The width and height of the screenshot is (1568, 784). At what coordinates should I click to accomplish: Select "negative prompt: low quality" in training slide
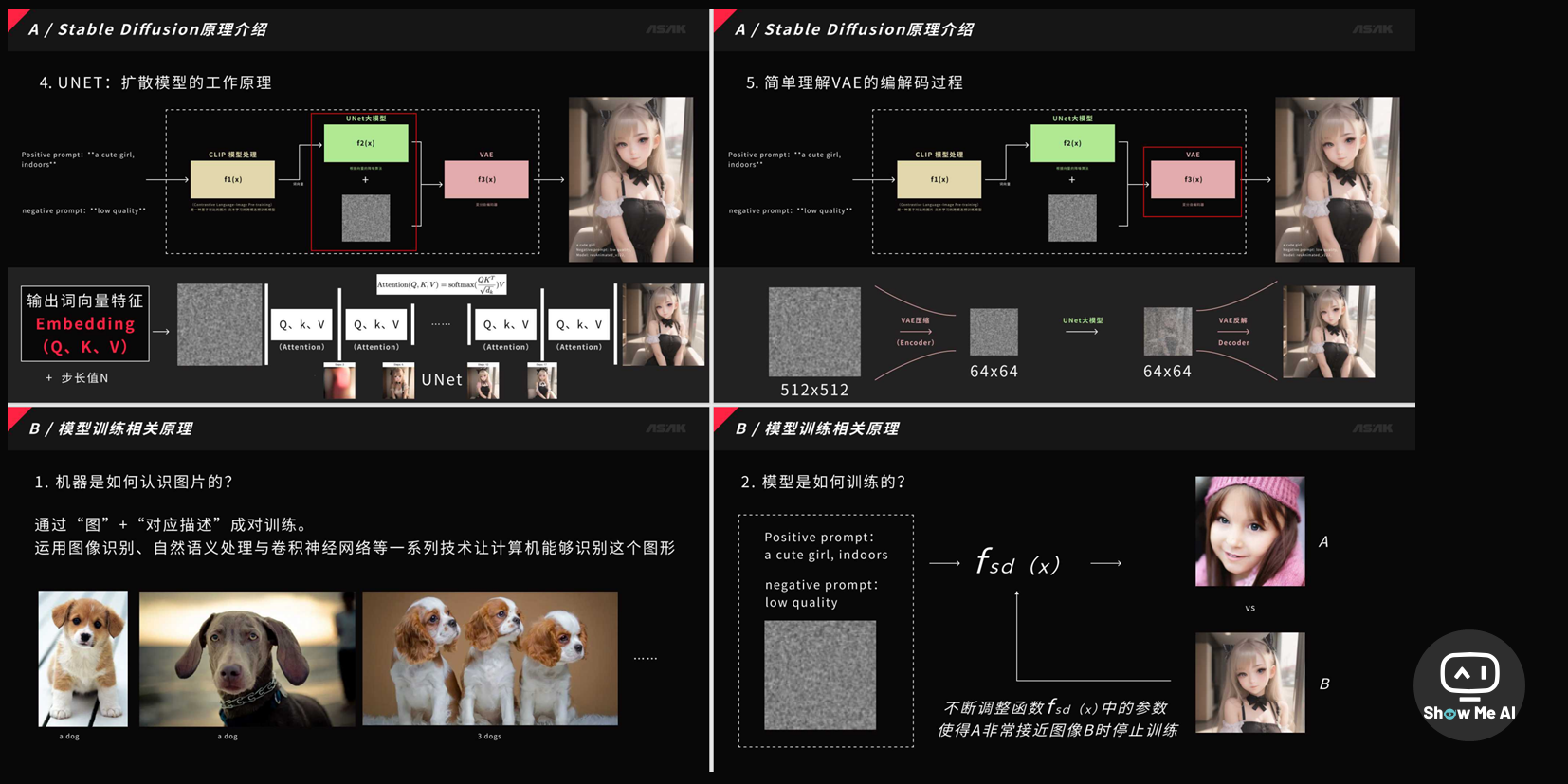point(821,593)
